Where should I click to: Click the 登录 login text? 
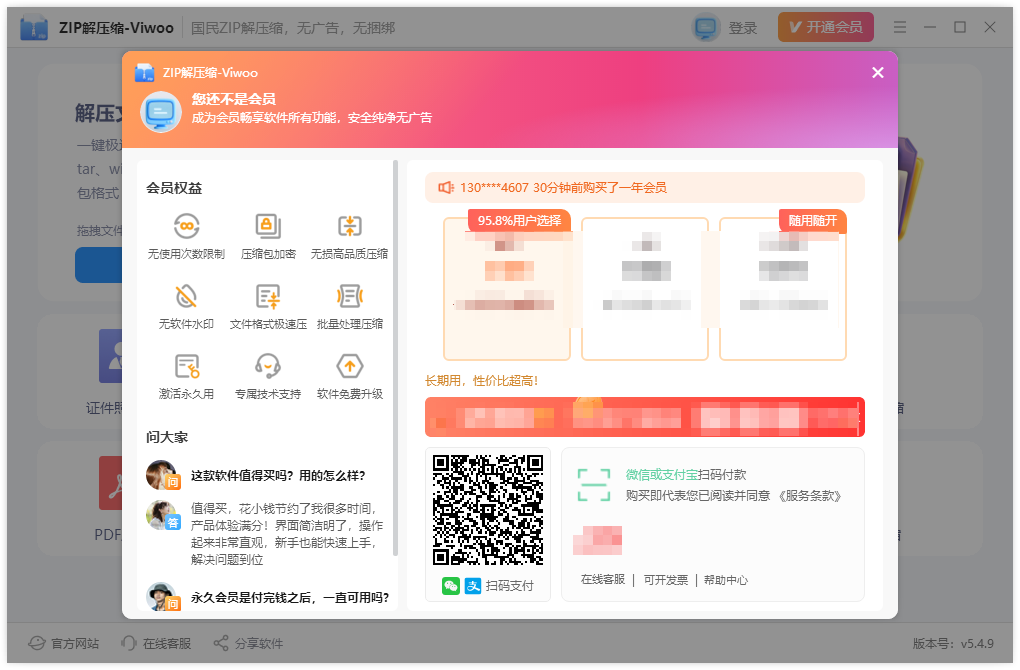742,28
